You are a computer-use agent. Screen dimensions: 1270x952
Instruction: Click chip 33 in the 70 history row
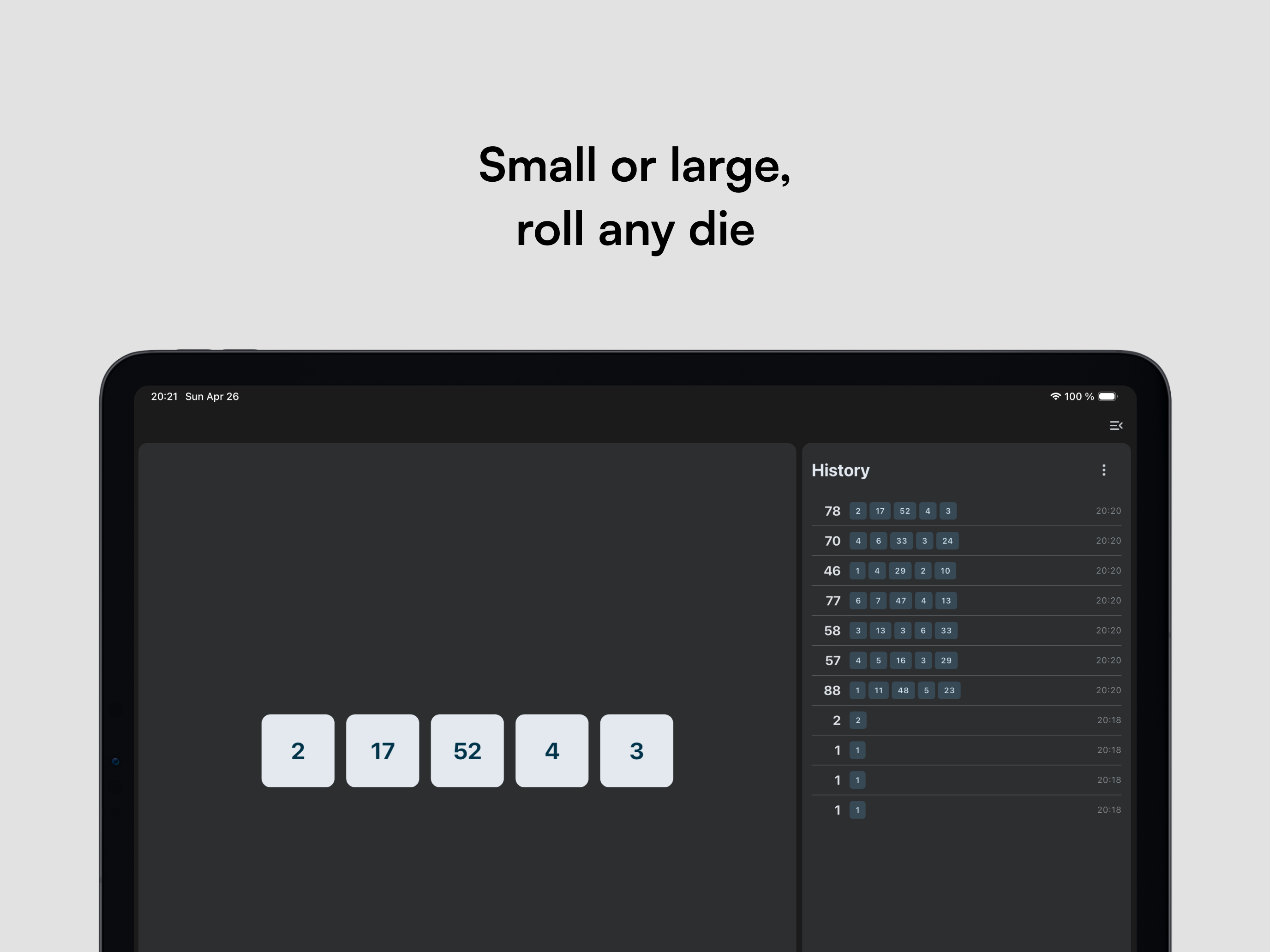tap(901, 541)
